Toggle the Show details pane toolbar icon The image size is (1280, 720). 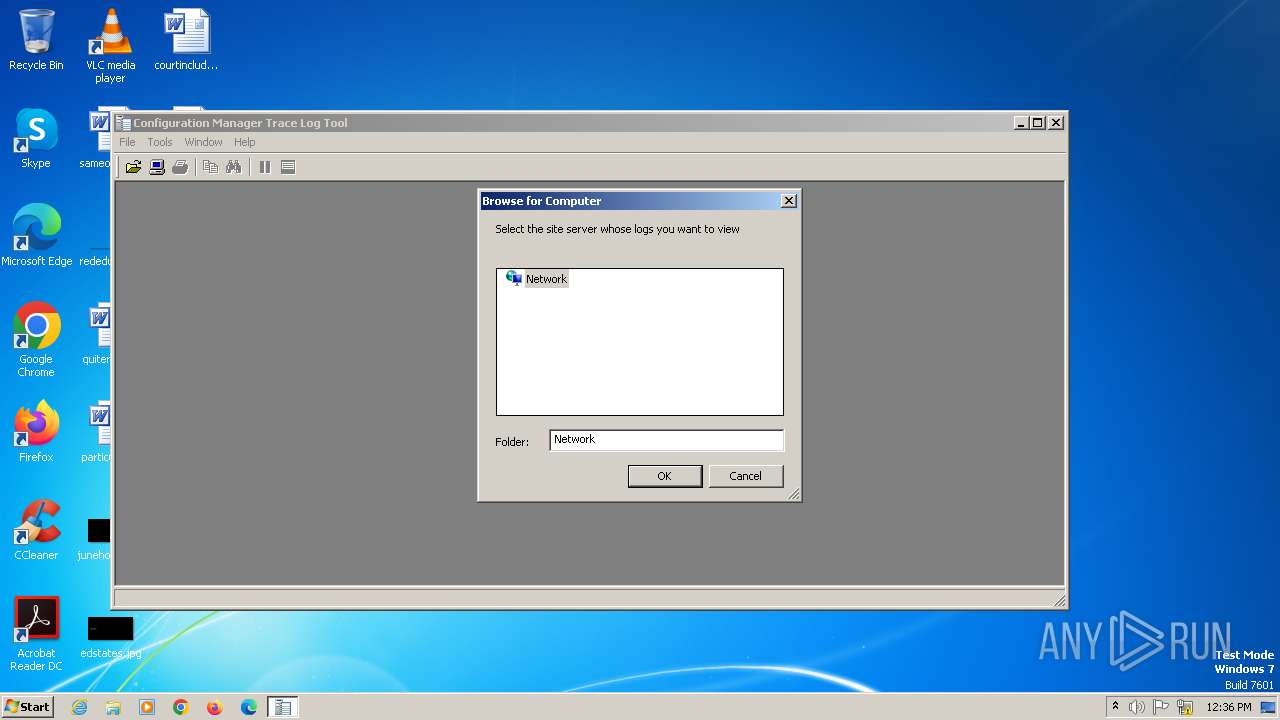pyautogui.click(x=288, y=167)
